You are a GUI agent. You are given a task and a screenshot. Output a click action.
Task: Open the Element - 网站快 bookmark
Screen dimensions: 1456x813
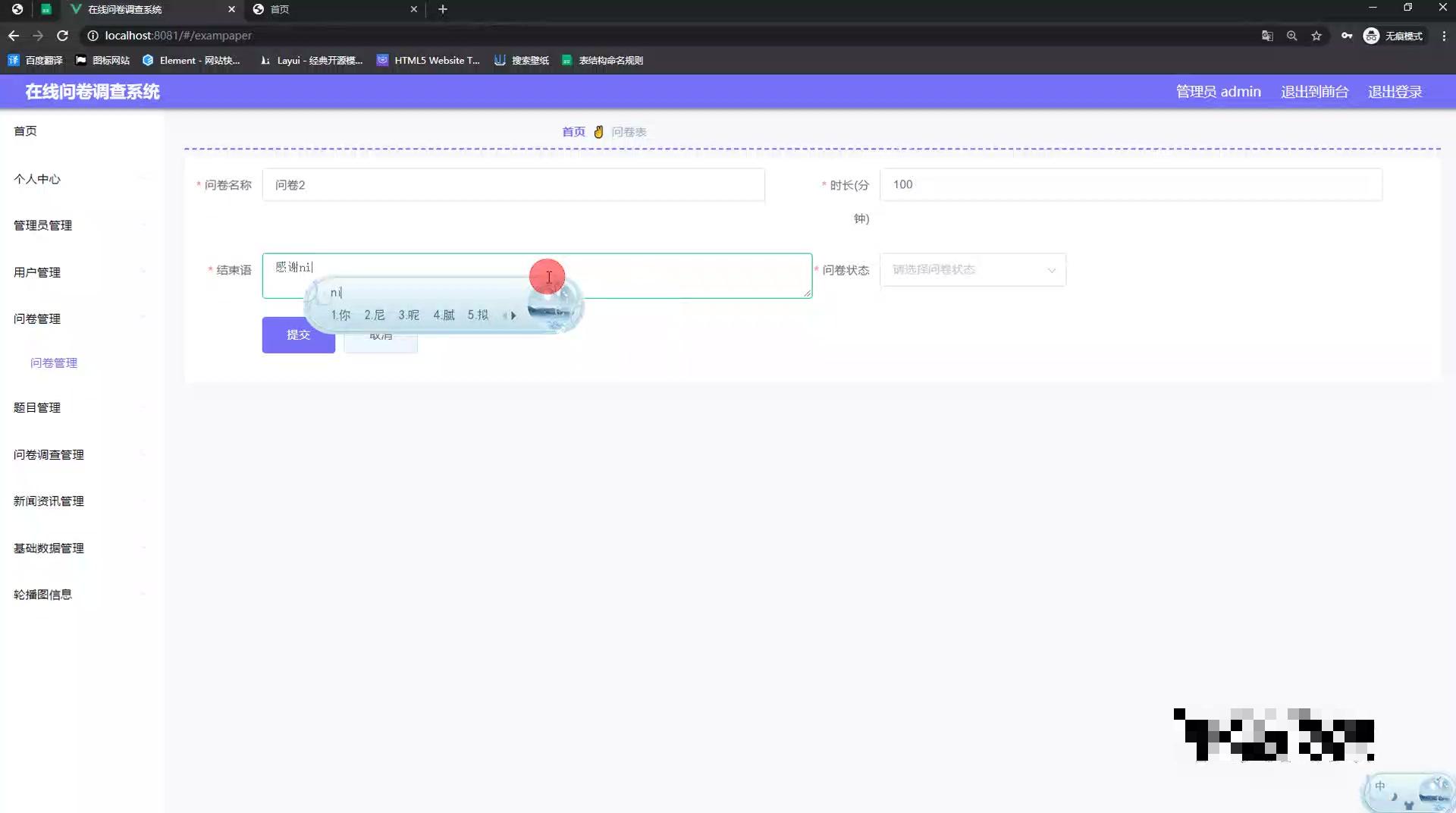(x=193, y=60)
